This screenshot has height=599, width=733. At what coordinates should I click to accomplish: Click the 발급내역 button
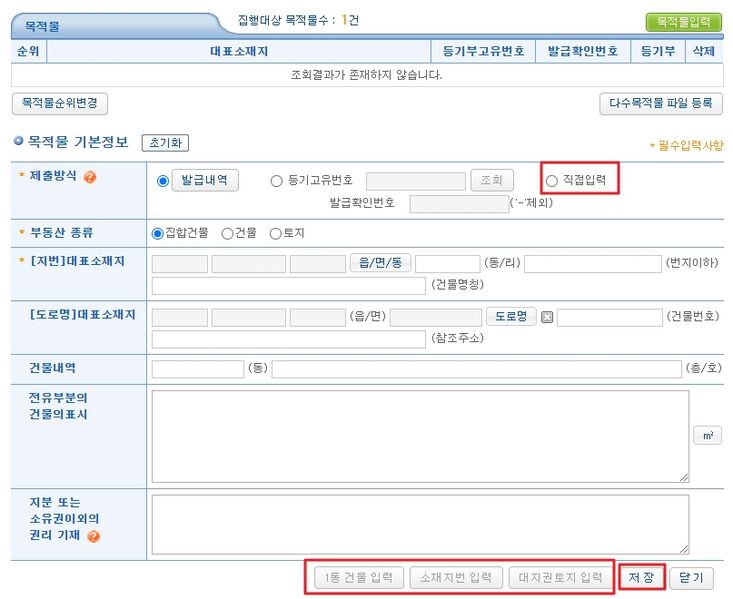click(x=205, y=180)
